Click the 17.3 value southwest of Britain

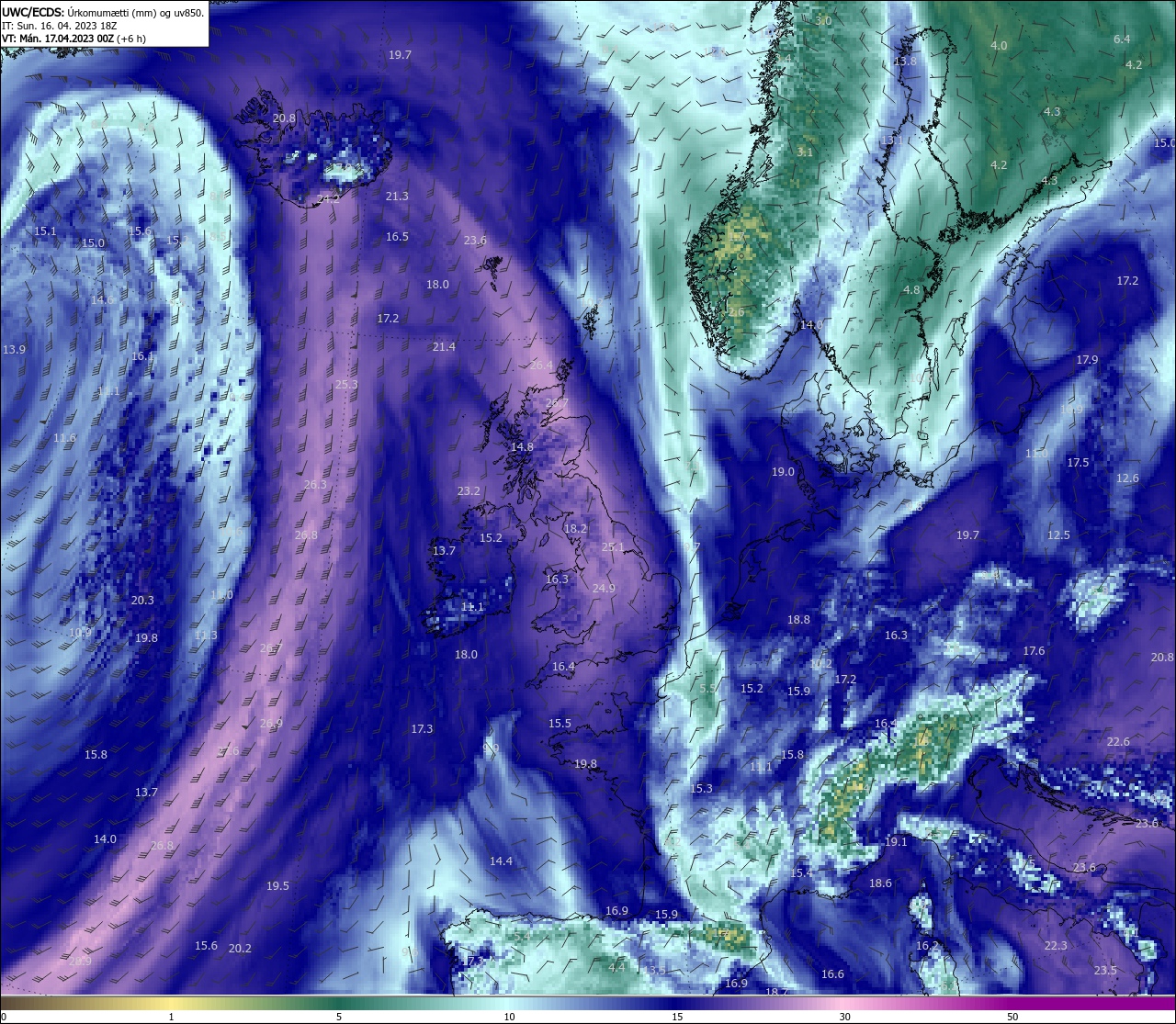[x=422, y=729]
